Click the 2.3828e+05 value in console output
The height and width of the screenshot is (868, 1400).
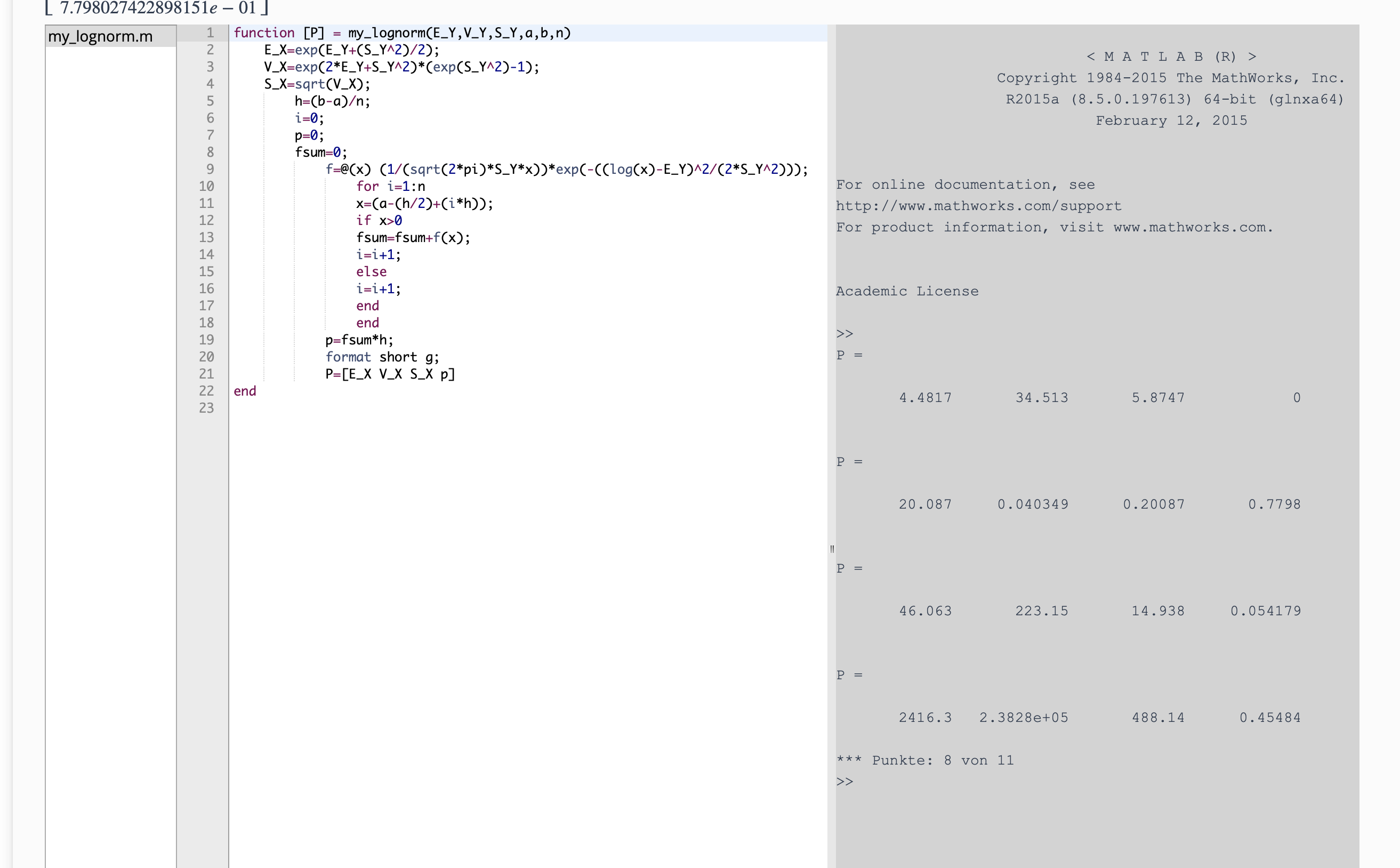coord(1024,718)
